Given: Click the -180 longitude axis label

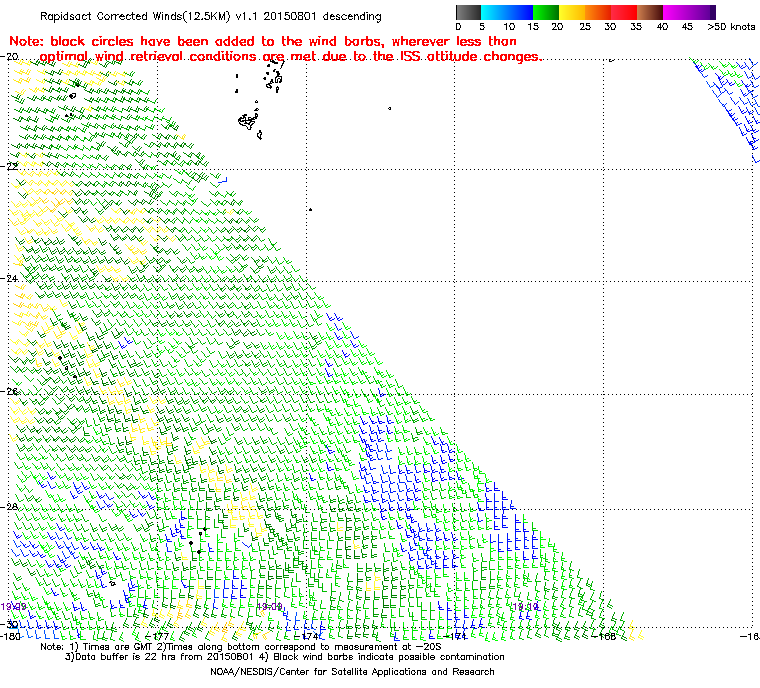Looking at the screenshot, I should pyautogui.click(x=11, y=636).
